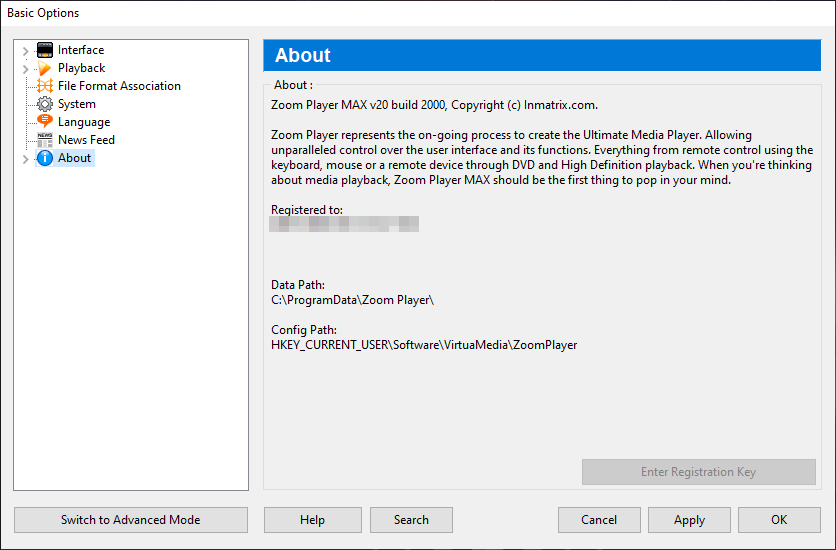Select Playback in the options tree

[82, 68]
